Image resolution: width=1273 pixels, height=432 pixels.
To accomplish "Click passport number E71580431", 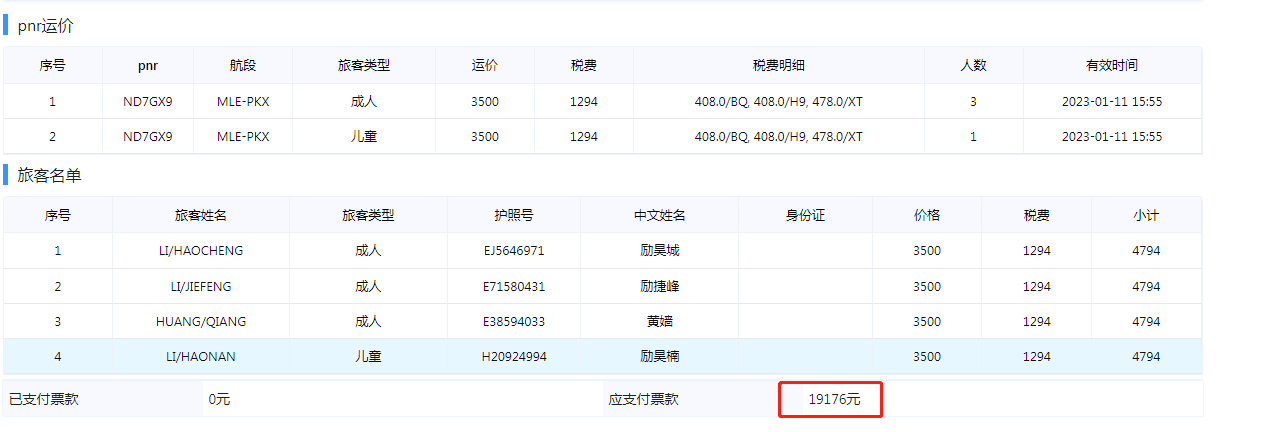I will pos(514,286).
